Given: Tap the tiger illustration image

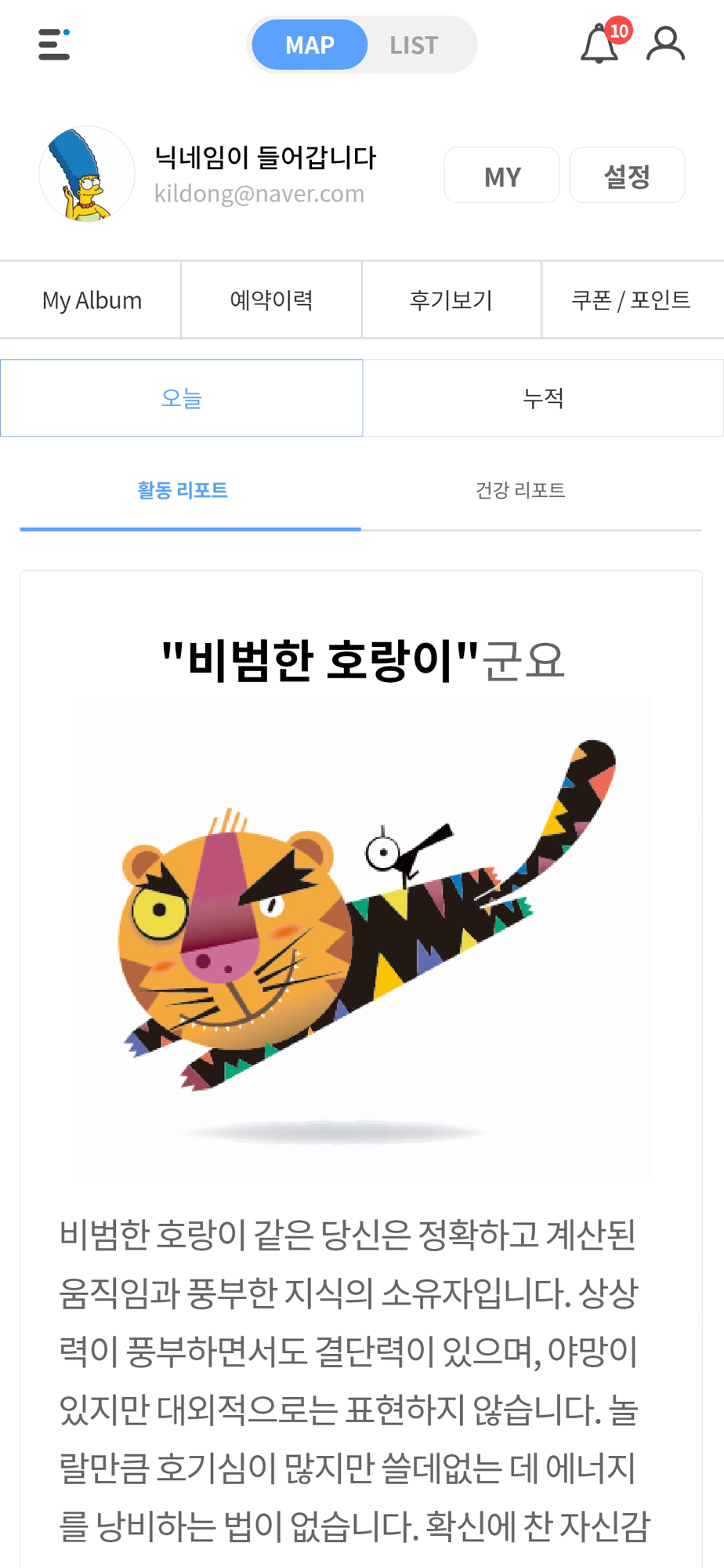Looking at the screenshot, I should (363, 938).
